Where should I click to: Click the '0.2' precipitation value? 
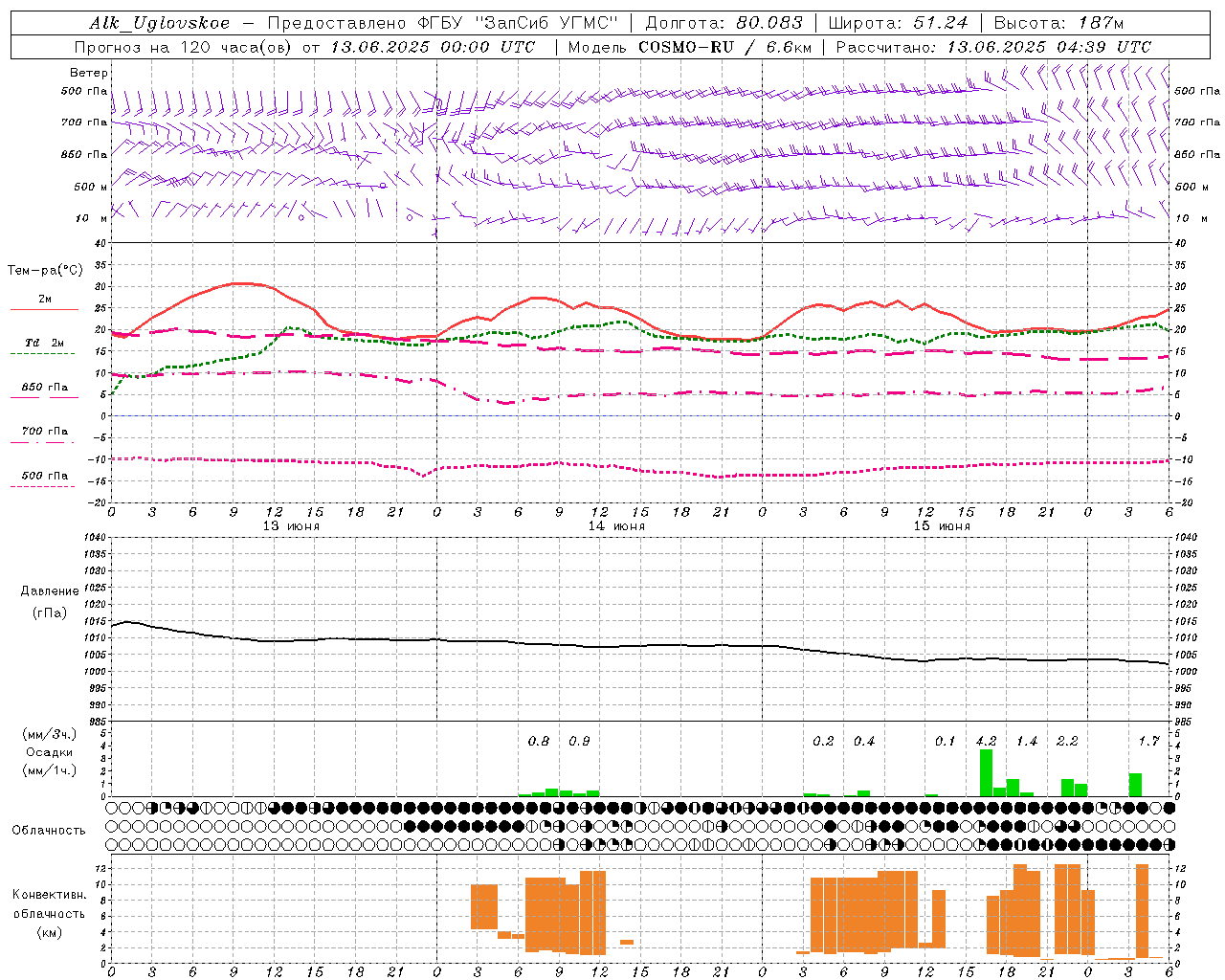(x=823, y=742)
